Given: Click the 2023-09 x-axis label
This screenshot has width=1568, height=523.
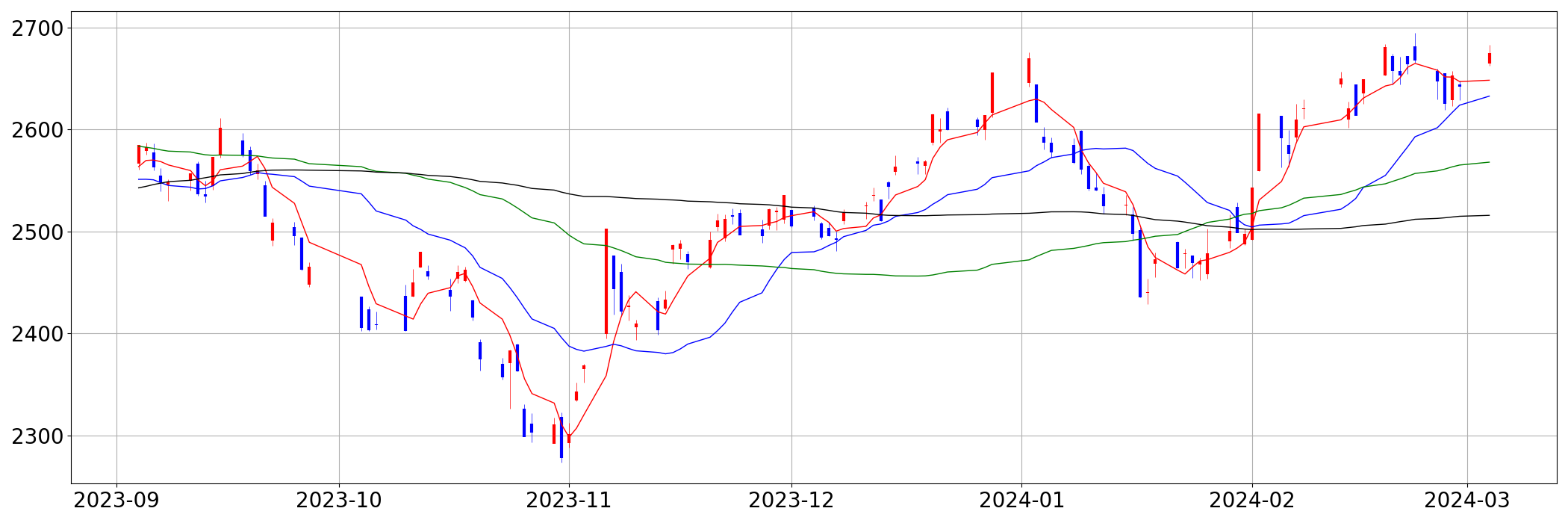Looking at the screenshot, I should point(116,501).
